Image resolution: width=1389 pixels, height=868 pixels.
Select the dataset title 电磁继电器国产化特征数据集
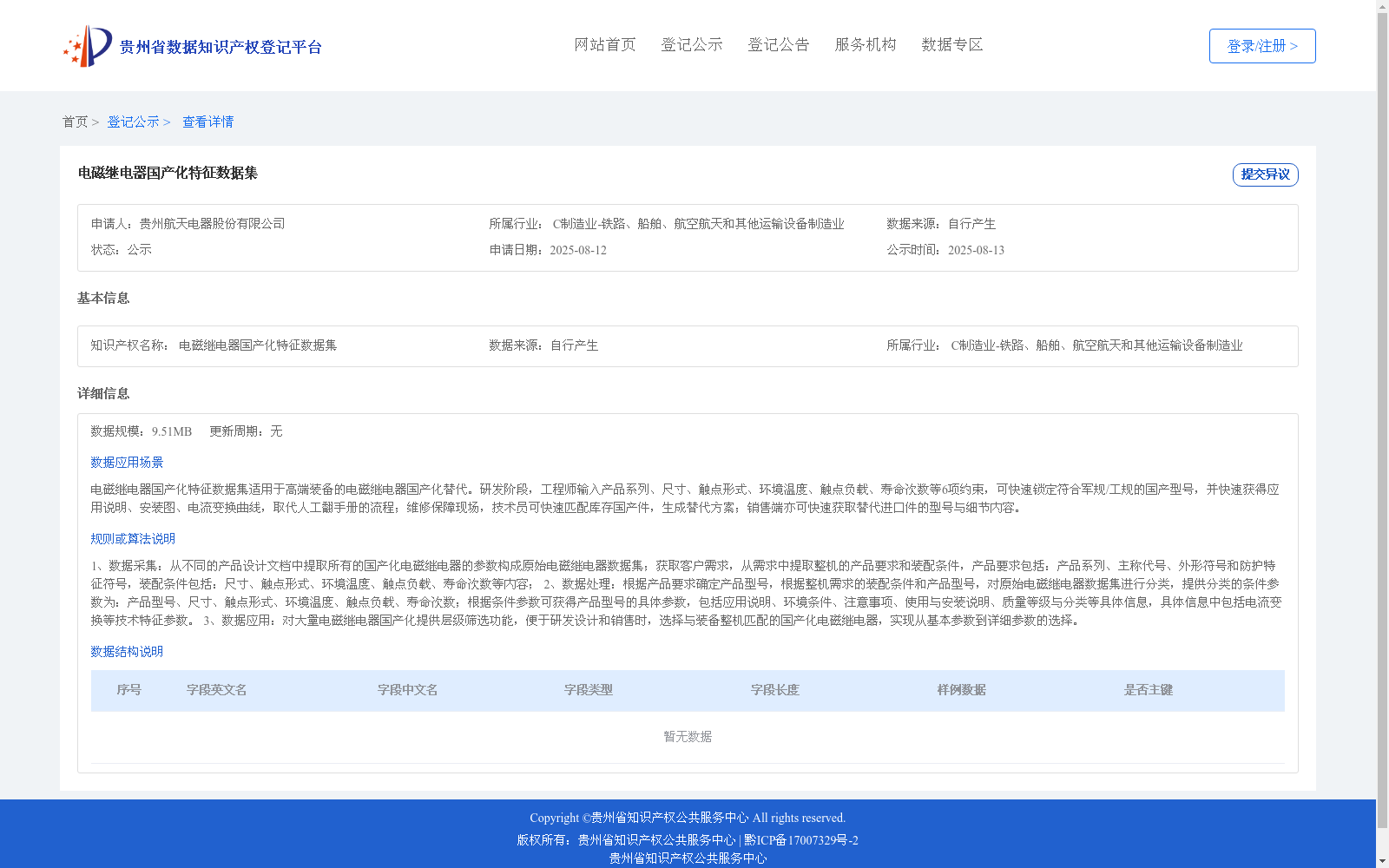point(168,174)
